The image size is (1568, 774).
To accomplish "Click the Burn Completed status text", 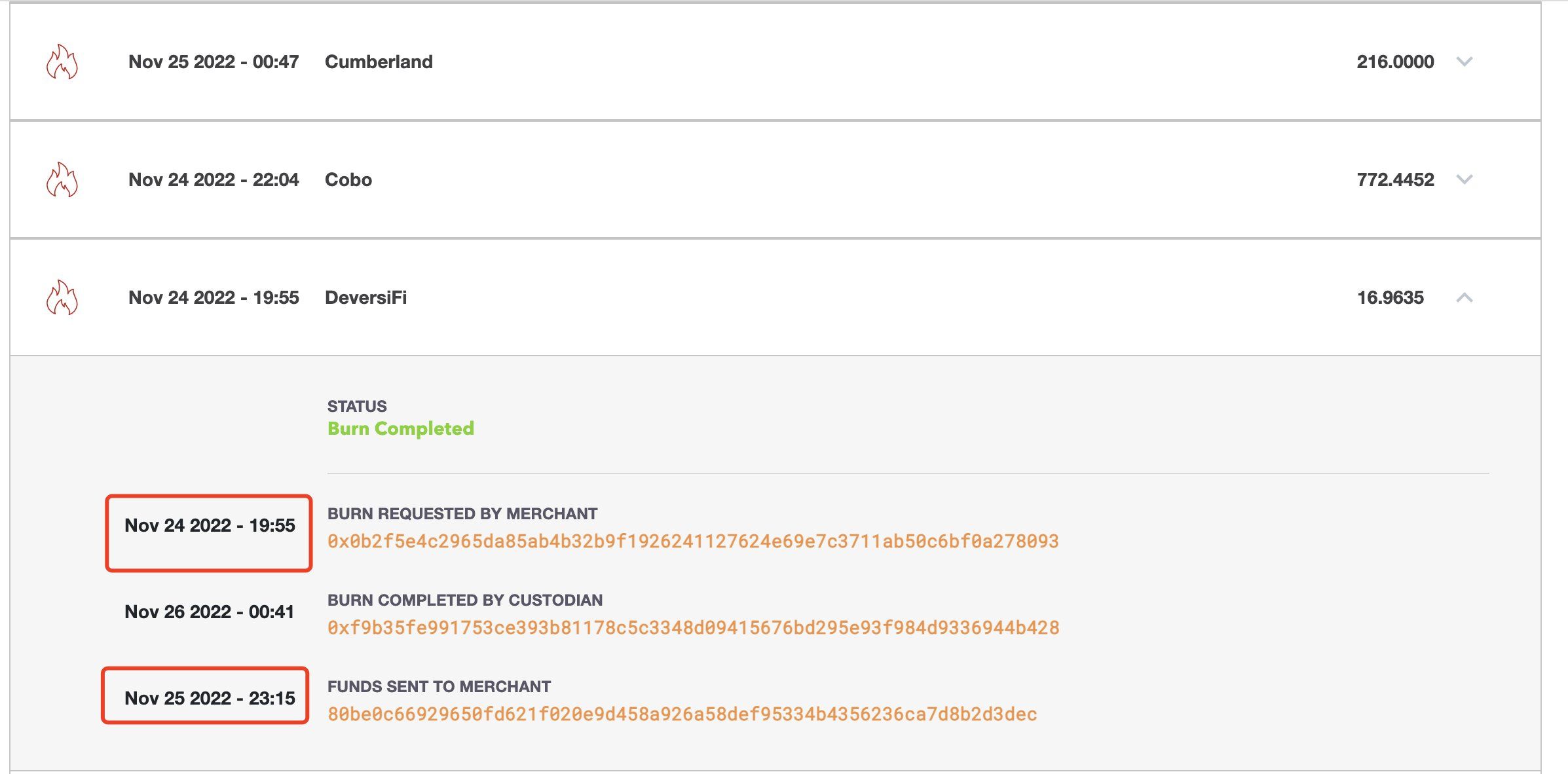I will click(401, 429).
